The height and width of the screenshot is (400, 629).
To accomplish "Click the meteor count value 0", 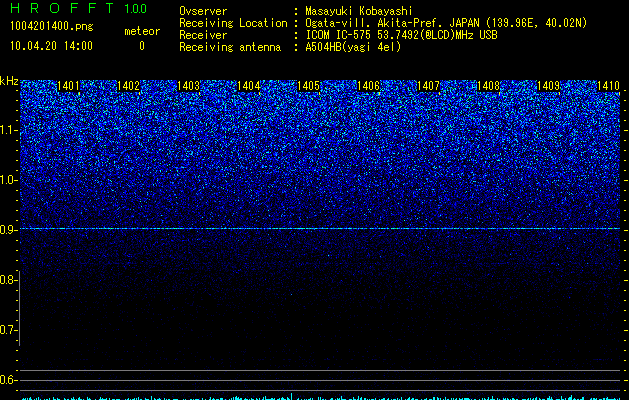I will click(x=142, y=46).
